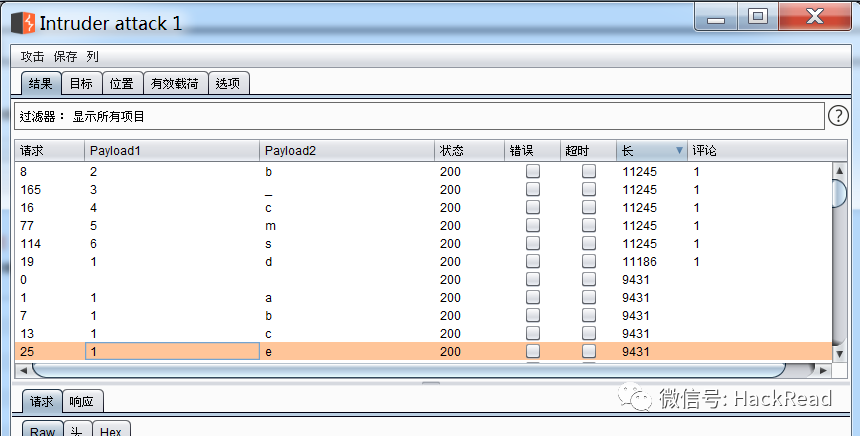Open the 头 headers view tab
The width and height of the screenshot is (860, 436).
[77, 430]
